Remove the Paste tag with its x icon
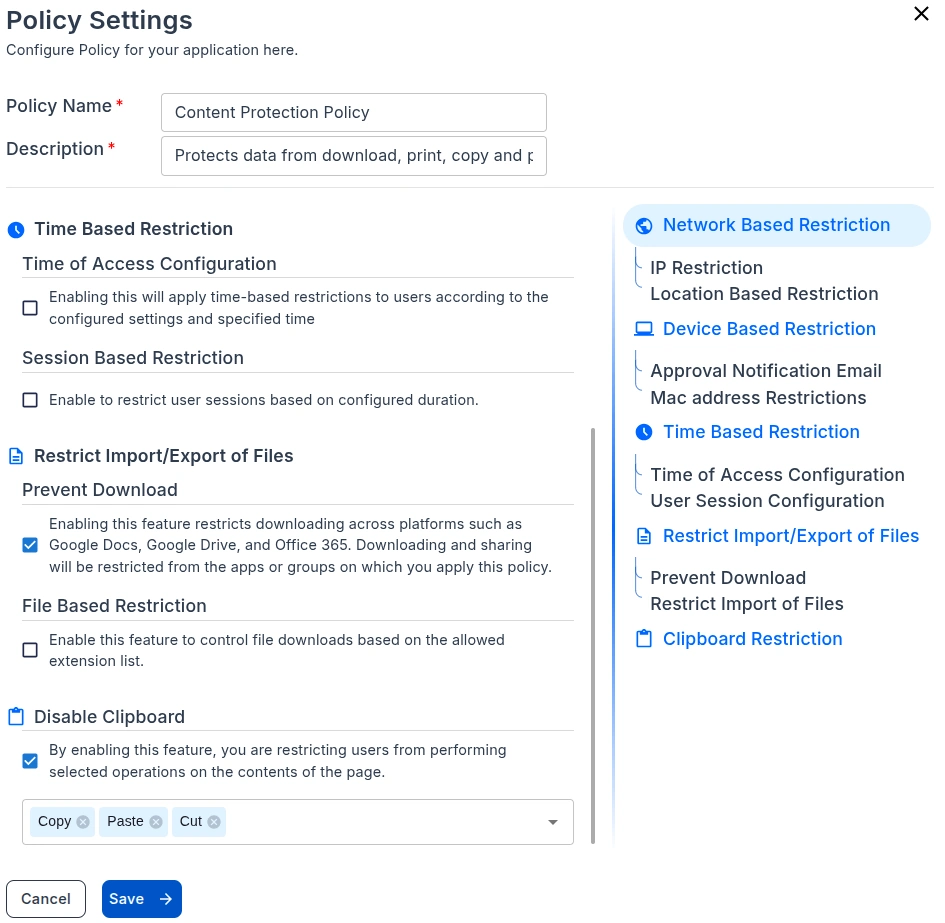Viewport: 945px width, 923px height. pyautogui.click(x=156, y=822)
